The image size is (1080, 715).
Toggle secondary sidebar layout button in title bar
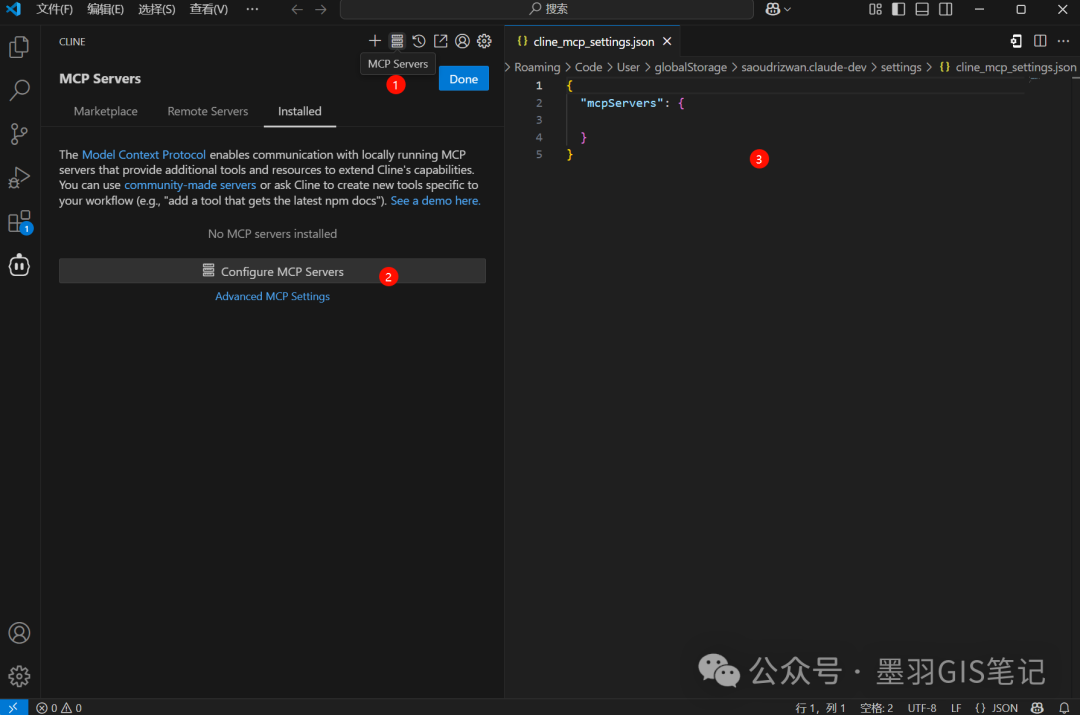944,9
